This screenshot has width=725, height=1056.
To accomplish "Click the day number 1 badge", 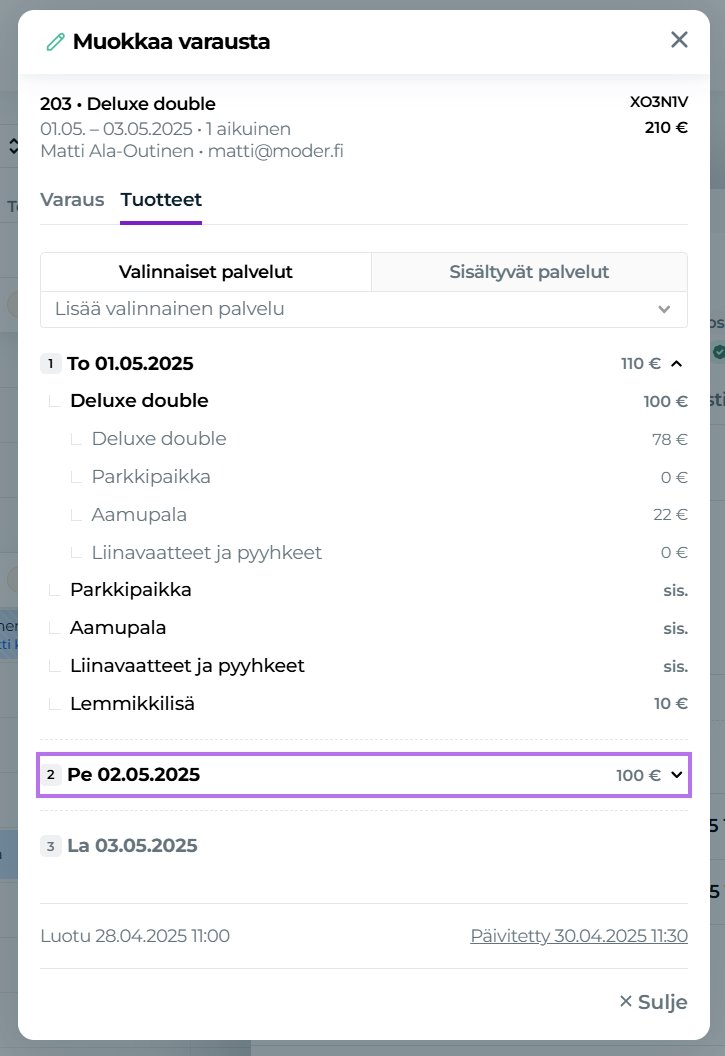I will pos(51,364).
